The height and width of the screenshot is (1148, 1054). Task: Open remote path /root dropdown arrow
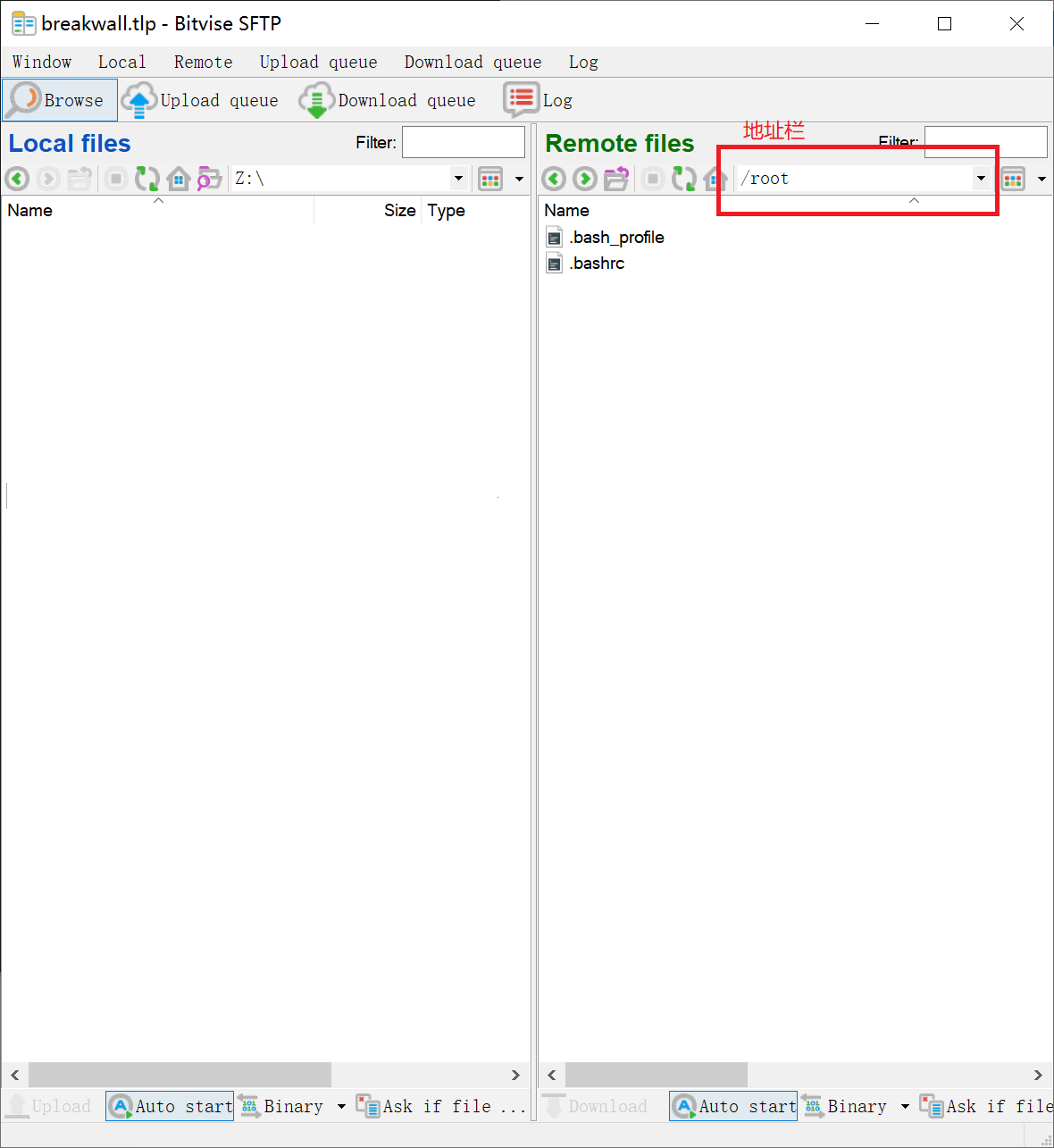tap(981, 179)
